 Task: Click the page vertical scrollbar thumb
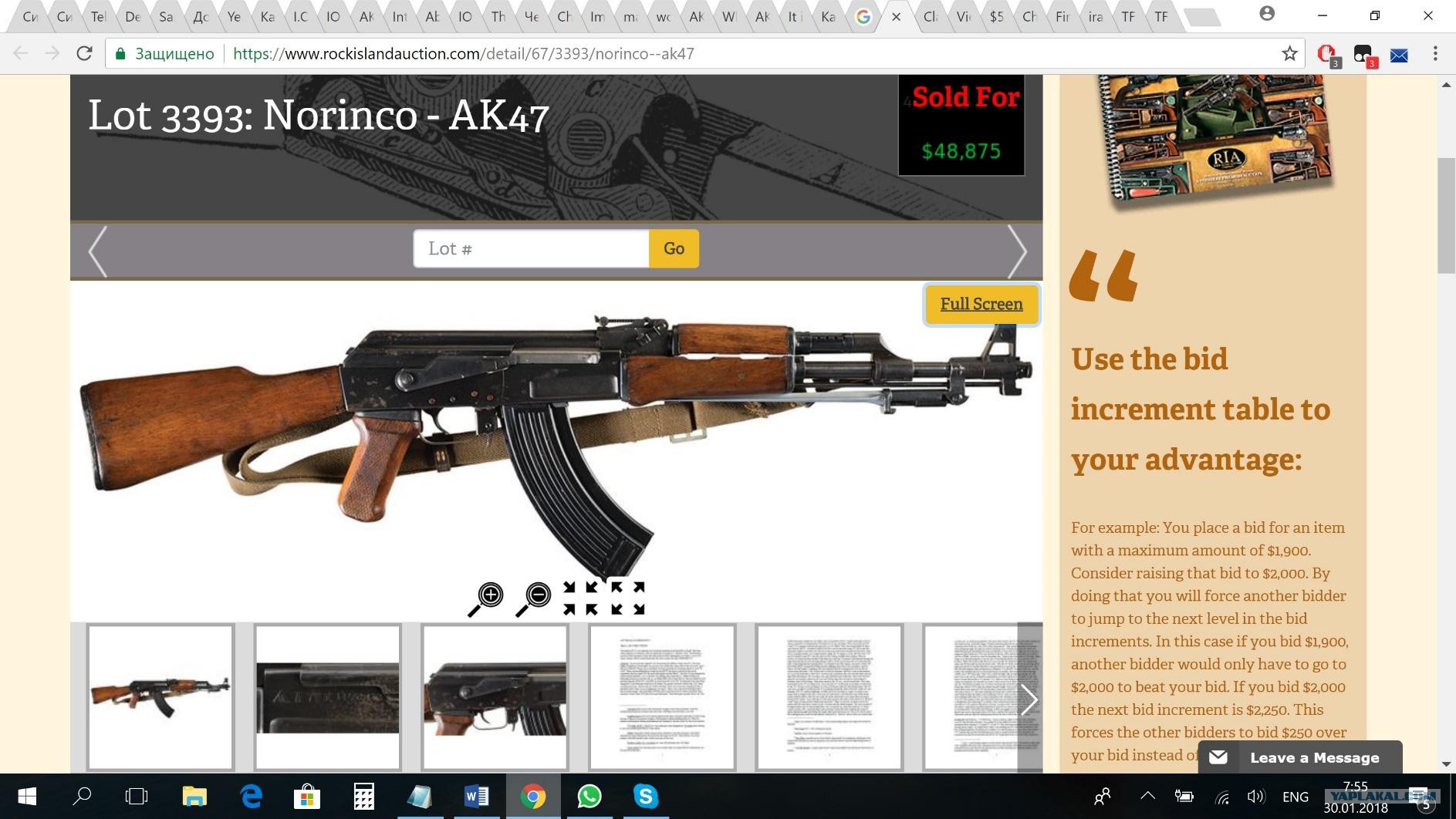pyautogui.click(x=1446, y=215)
